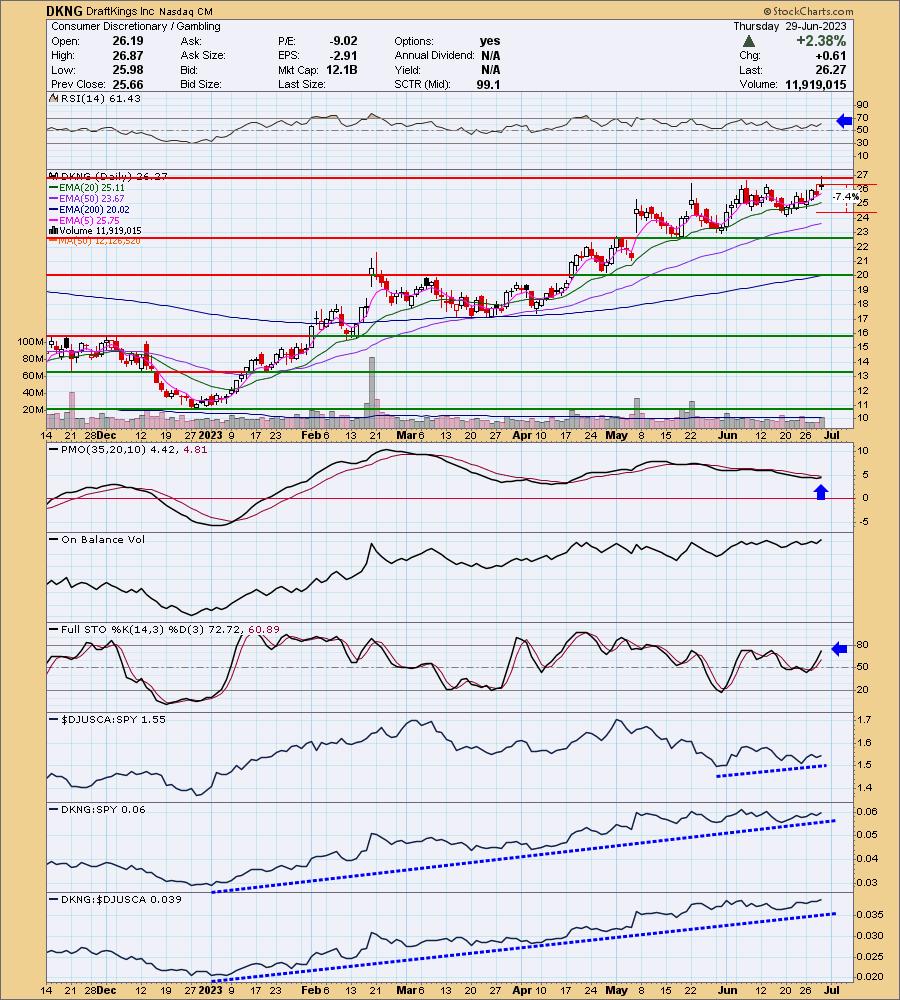Click the Open value 26.19
This screenshot has height=1000, width=900.
(128, 41)
